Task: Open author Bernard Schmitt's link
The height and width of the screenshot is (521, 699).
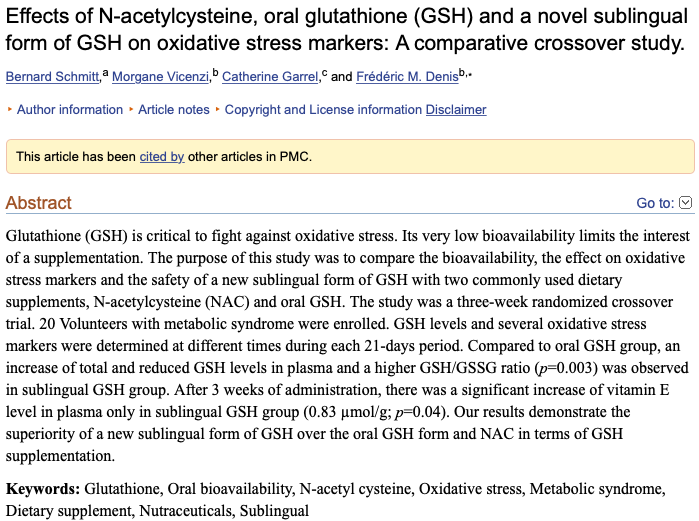Action: tap(53, 77)
